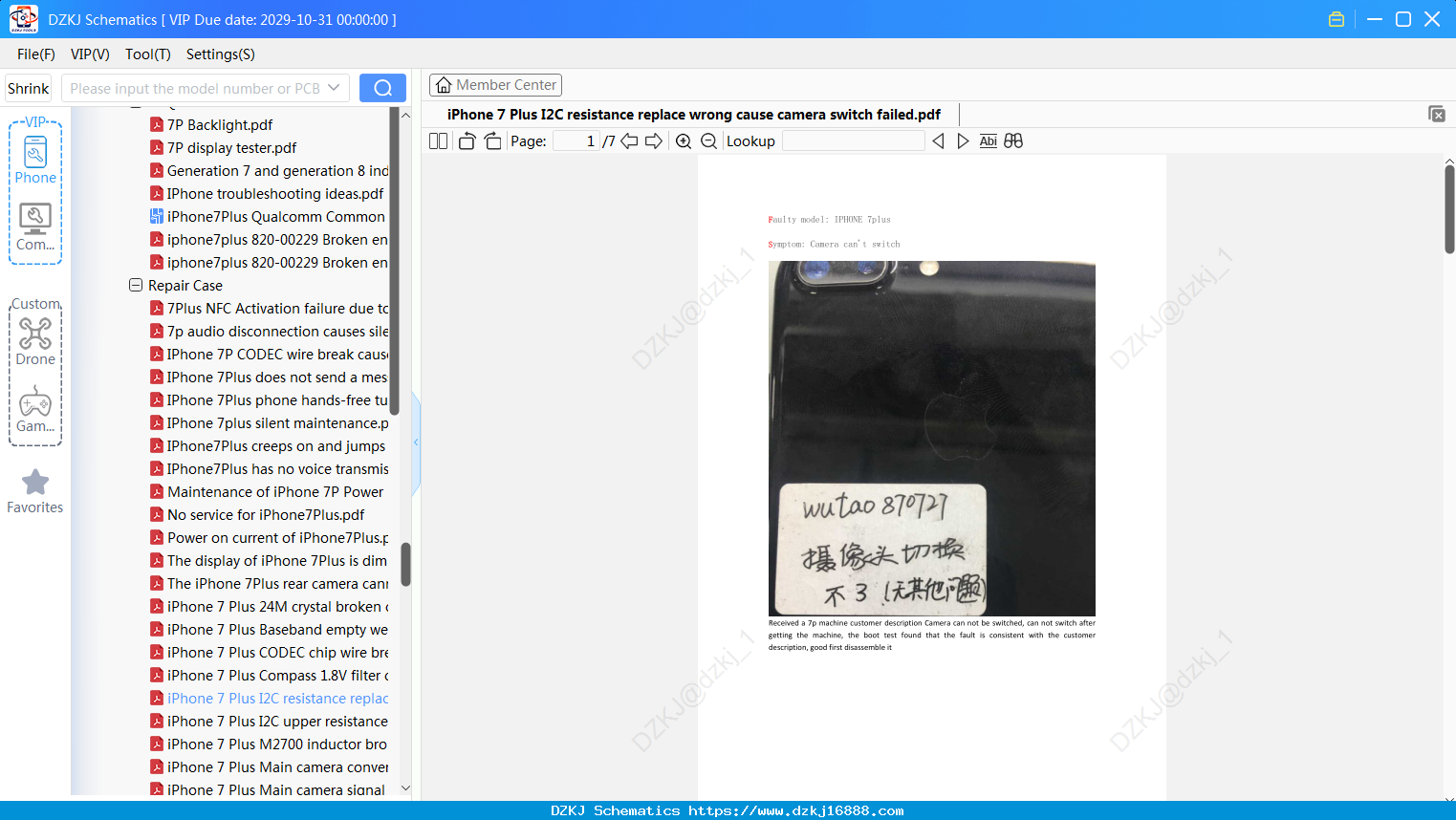This screenshot has height=820, width=1456.
Task: Open No service for iPhone7Plus.pdf
Action: click(x=266, y=514)
